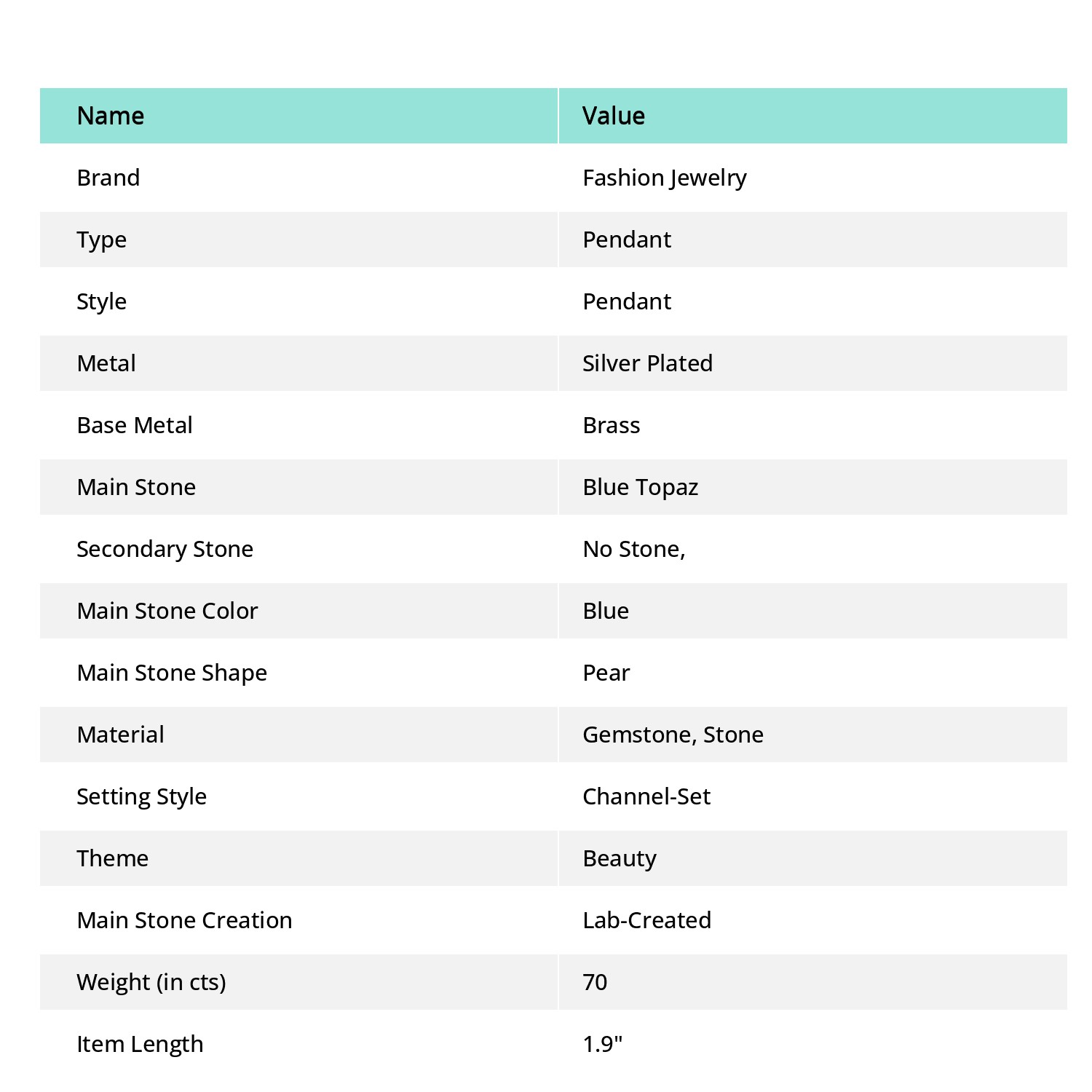The image size is (1092, 1092).
Task: Click the Gemstone, Stone value
Action: point(673,735)
